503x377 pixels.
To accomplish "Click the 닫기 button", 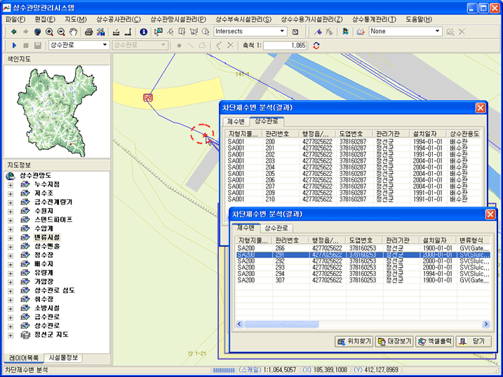I will point(474,341).
